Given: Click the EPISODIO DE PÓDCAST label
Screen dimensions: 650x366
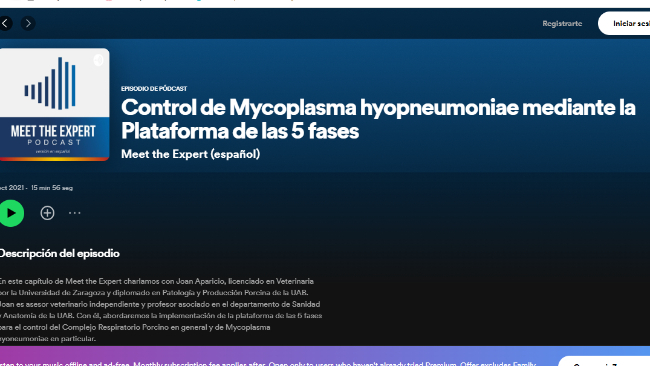Looking at the screenshot, I should (x=154, y=89).
